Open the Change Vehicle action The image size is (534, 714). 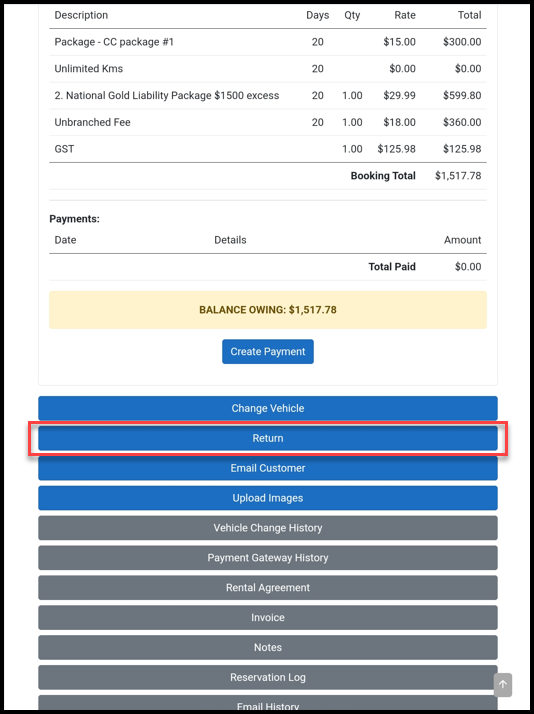pos(268,408)
